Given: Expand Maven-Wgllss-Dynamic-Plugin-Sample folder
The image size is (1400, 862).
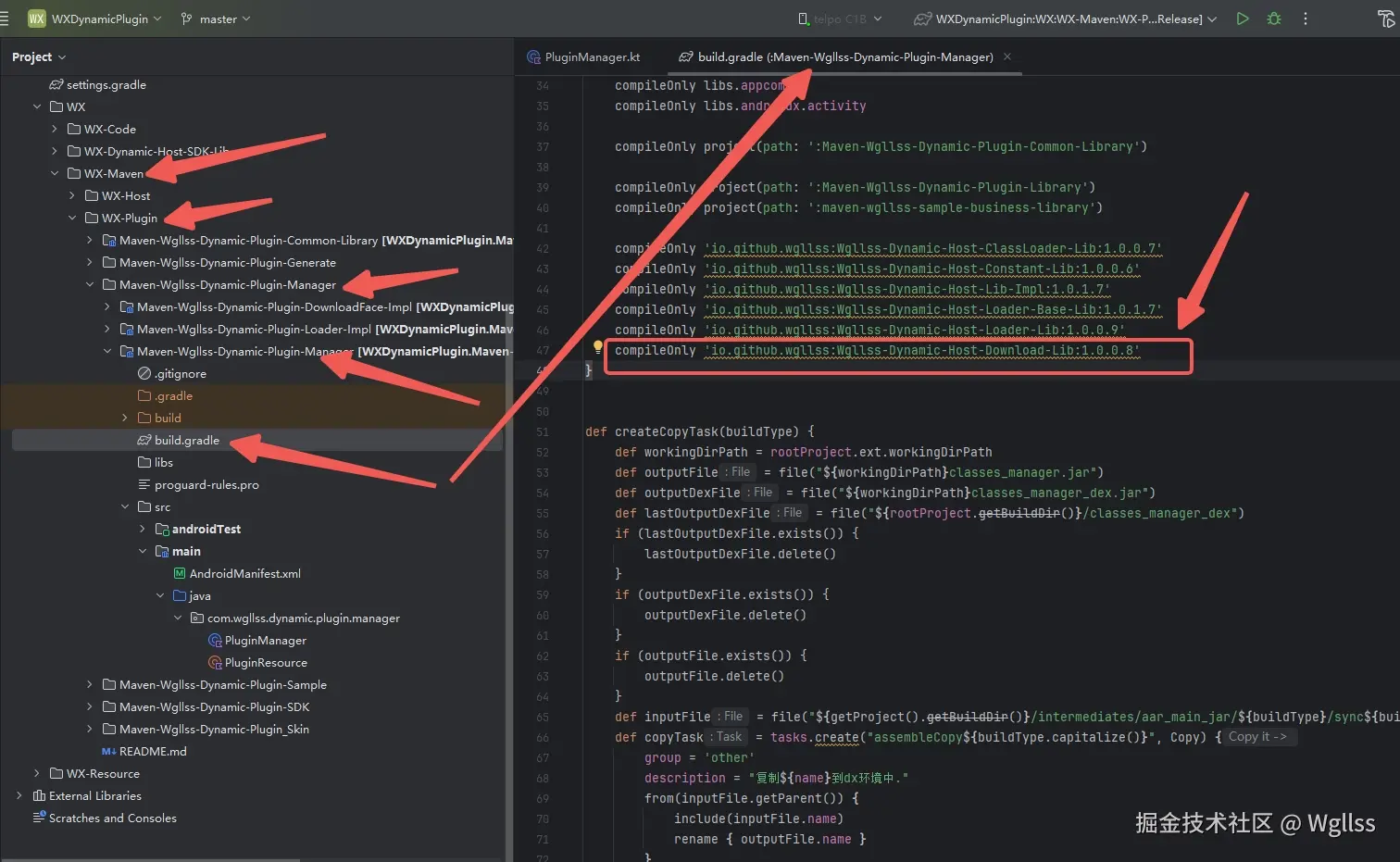Looking at the screenshot, I should tap(90, 685).
